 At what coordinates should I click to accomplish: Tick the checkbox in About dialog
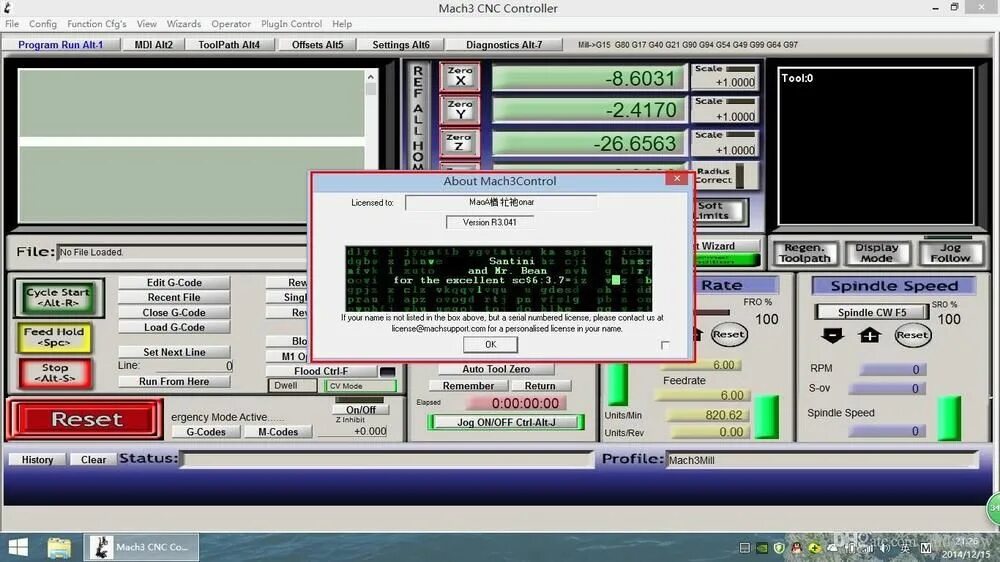pos(665,345)
